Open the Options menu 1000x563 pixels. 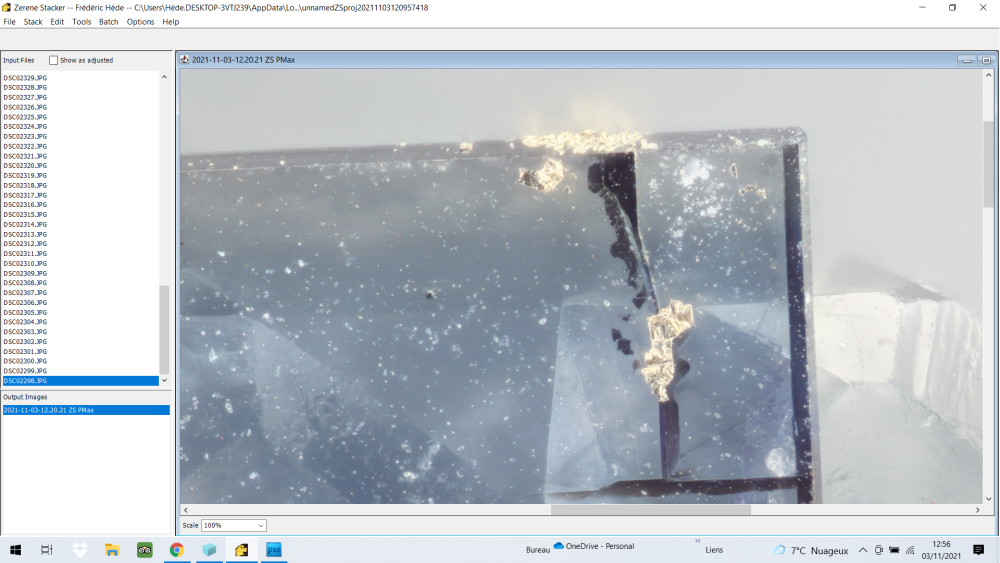[x=140, y=22]
